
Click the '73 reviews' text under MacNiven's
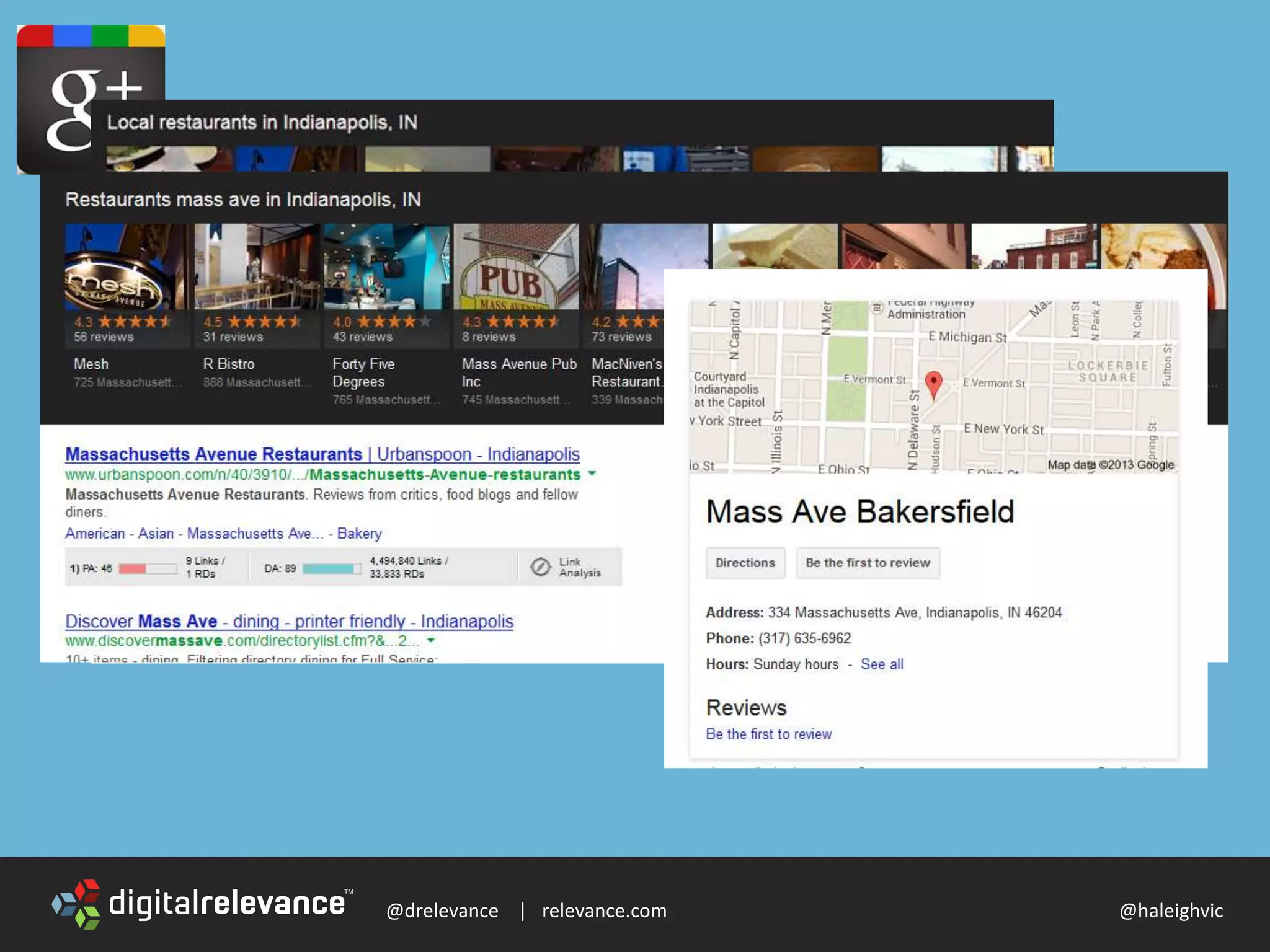(x=621, y=337)
